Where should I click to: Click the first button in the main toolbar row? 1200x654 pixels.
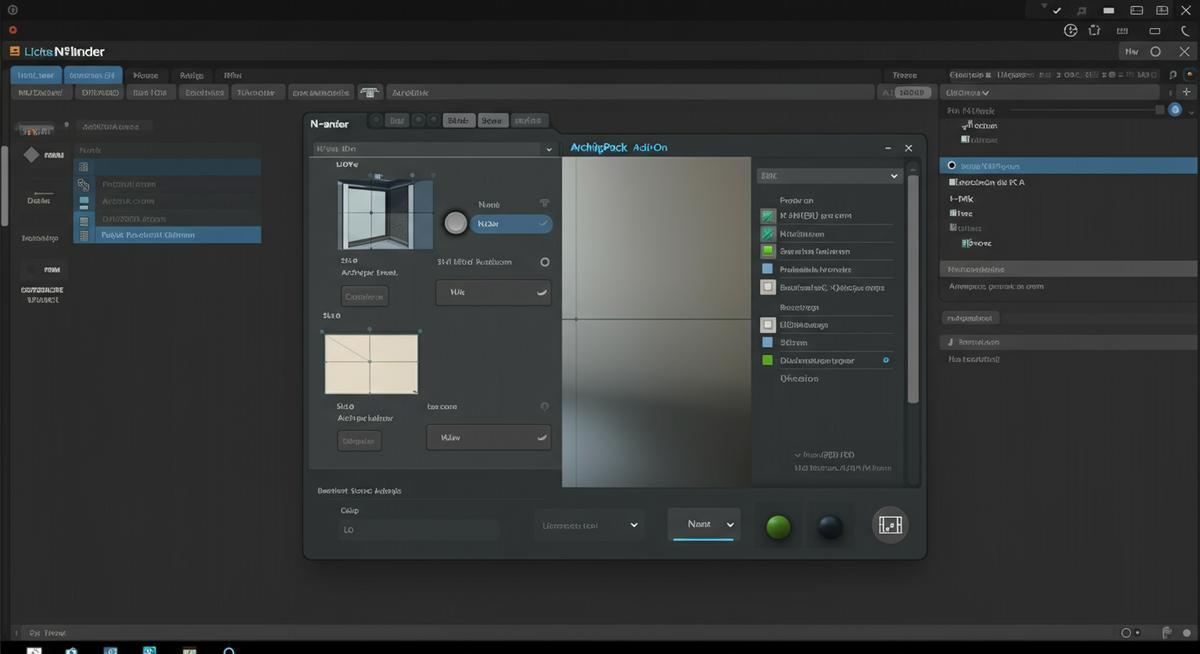[x=43, y=92]
